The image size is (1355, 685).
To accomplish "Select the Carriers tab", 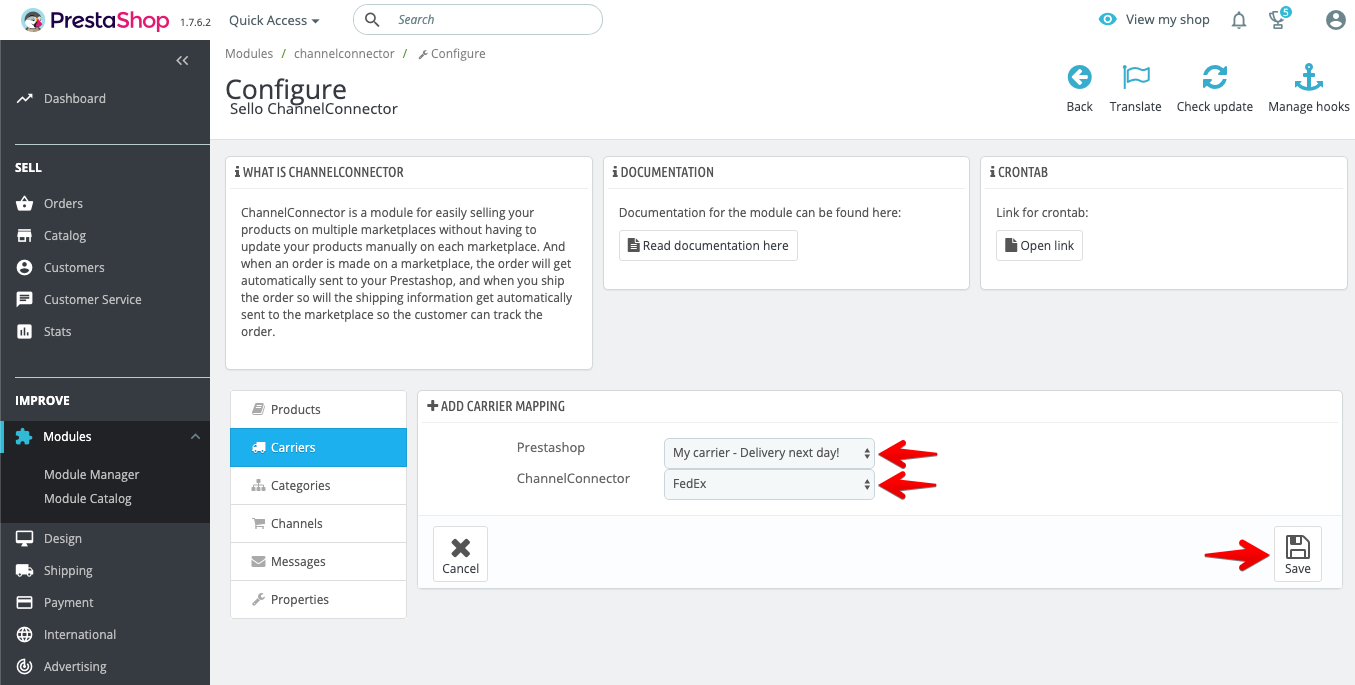I will click(x=318, y=447).
